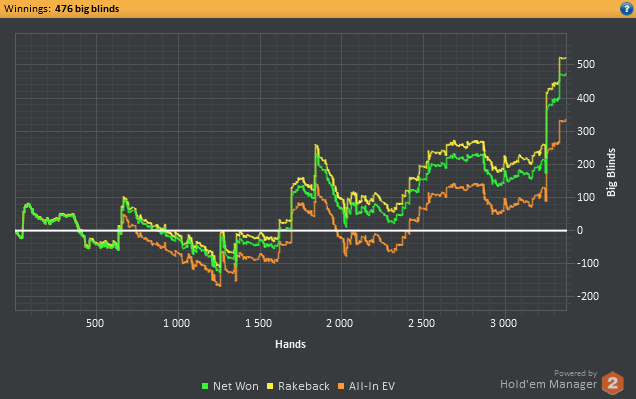Image resolution: width=636 pixels, height=399 pixels.
Task: Click the Hold'em Manager 2 logo
Action: pyautogui.click(x=612, y=383)
